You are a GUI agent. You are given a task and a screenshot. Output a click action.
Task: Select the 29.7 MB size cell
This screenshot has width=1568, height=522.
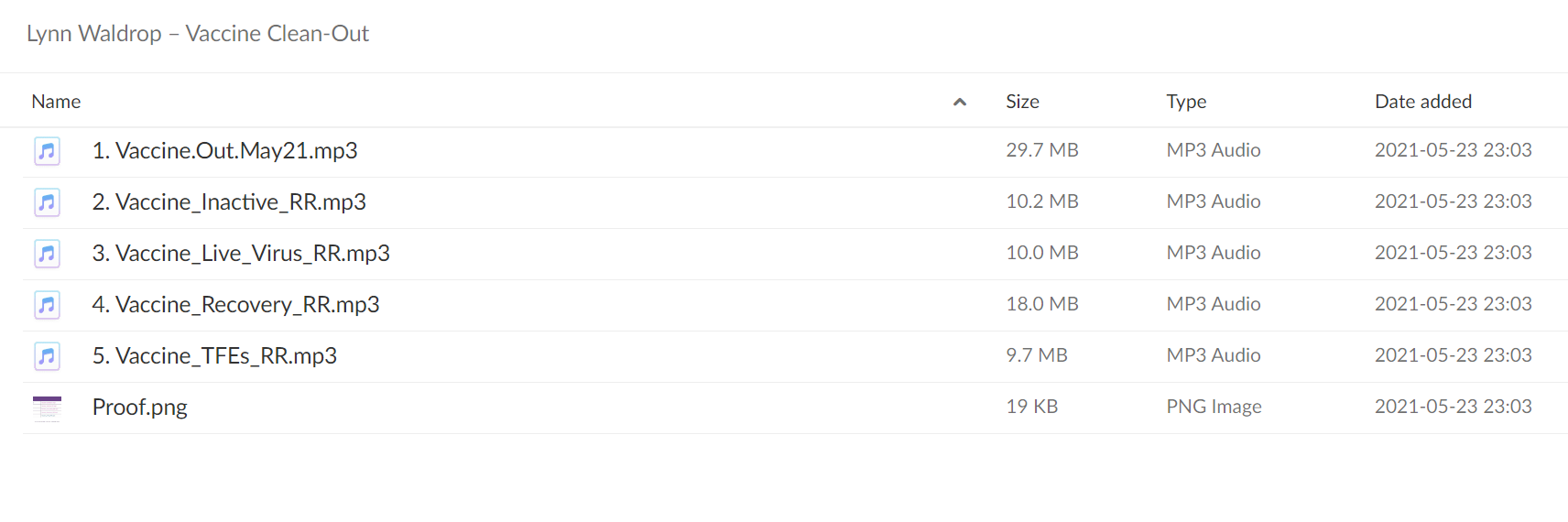[1041, 150]
